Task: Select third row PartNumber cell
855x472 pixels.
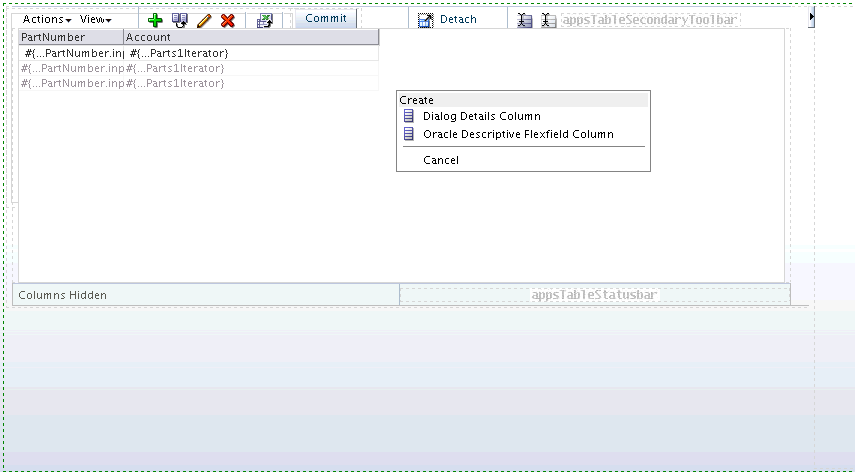Action: (73, 83)
